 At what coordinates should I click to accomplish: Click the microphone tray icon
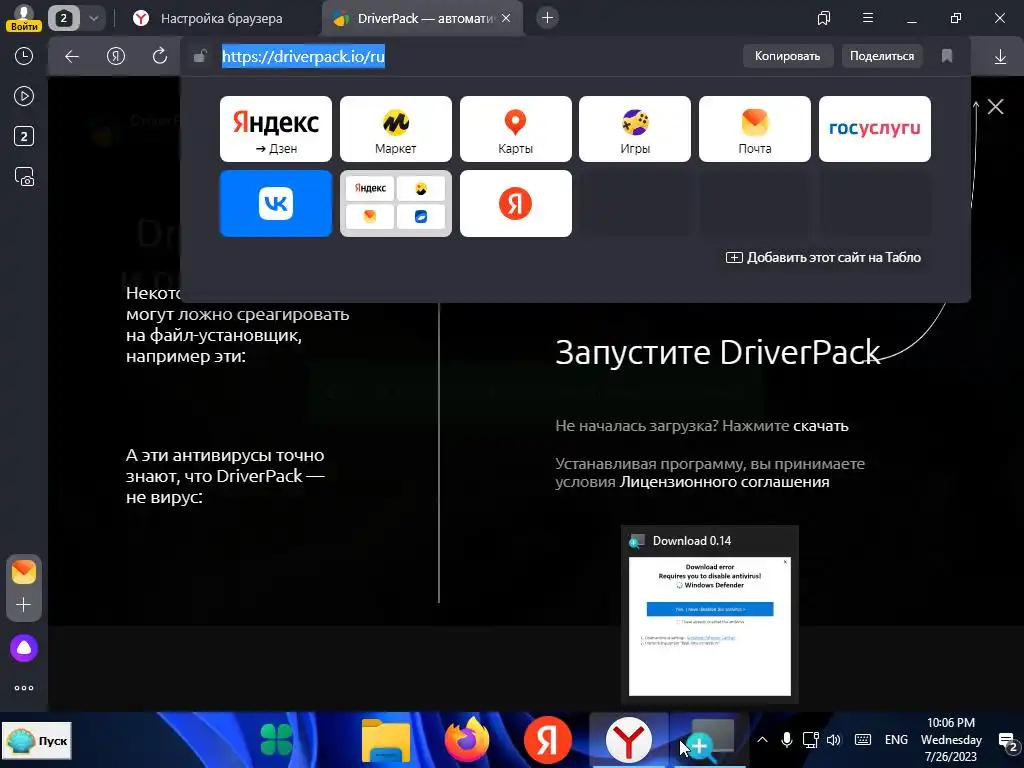[x=787, y=740]
